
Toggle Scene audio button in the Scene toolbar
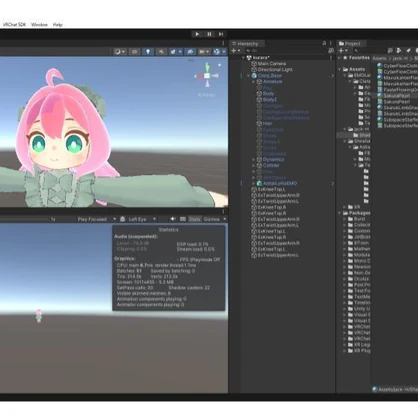pyautogui.click(x=161, y=52)
